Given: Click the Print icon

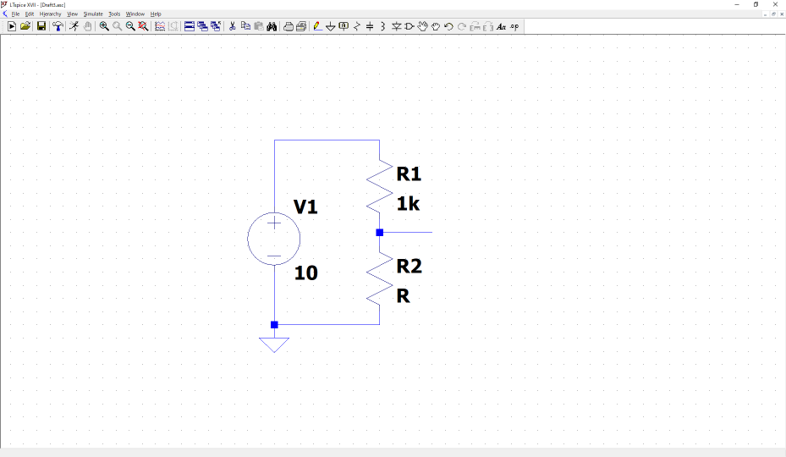Looking at the screenshot, I should (301, 27).
